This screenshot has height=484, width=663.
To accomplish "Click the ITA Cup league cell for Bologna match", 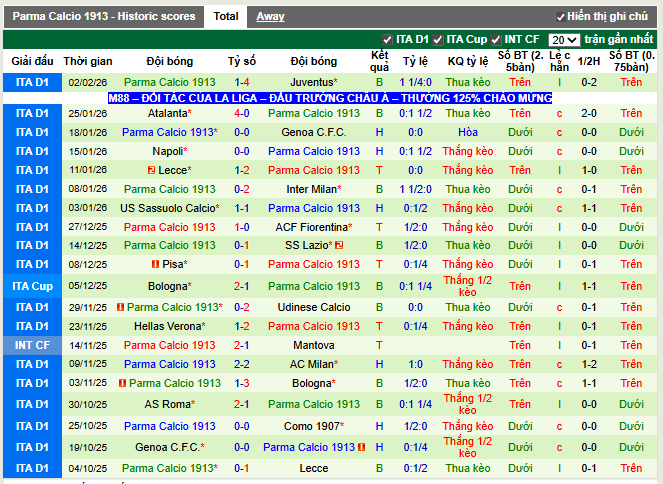I will (x=33, y=286).
